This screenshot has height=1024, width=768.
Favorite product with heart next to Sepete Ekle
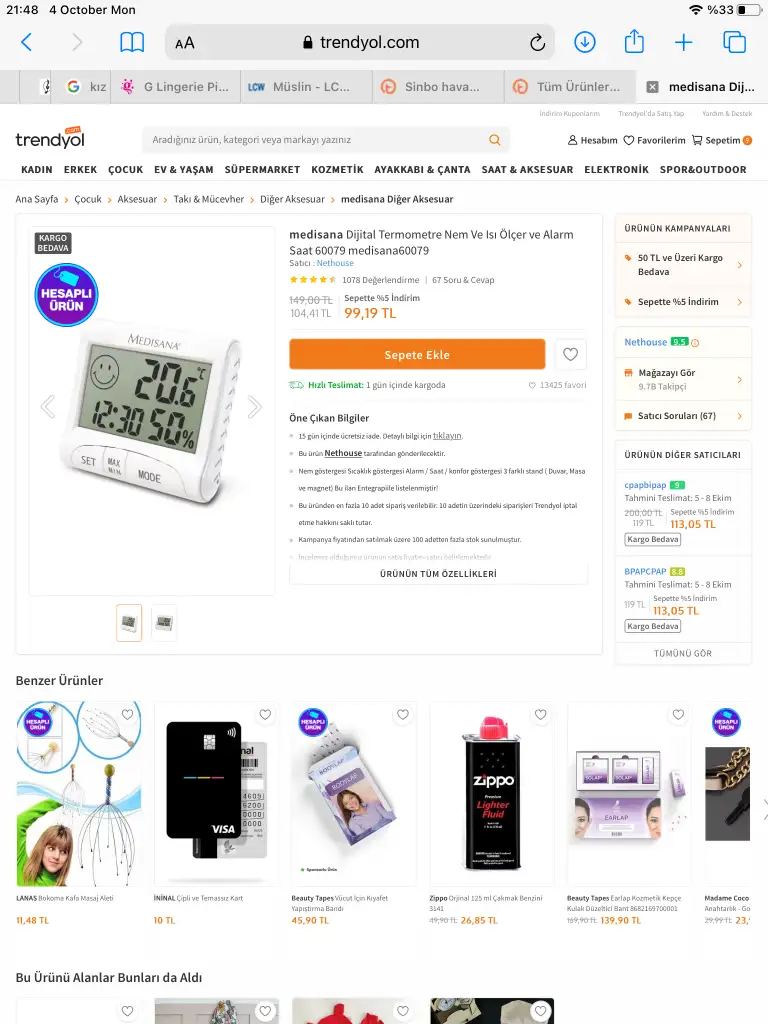tap(570, 354)
